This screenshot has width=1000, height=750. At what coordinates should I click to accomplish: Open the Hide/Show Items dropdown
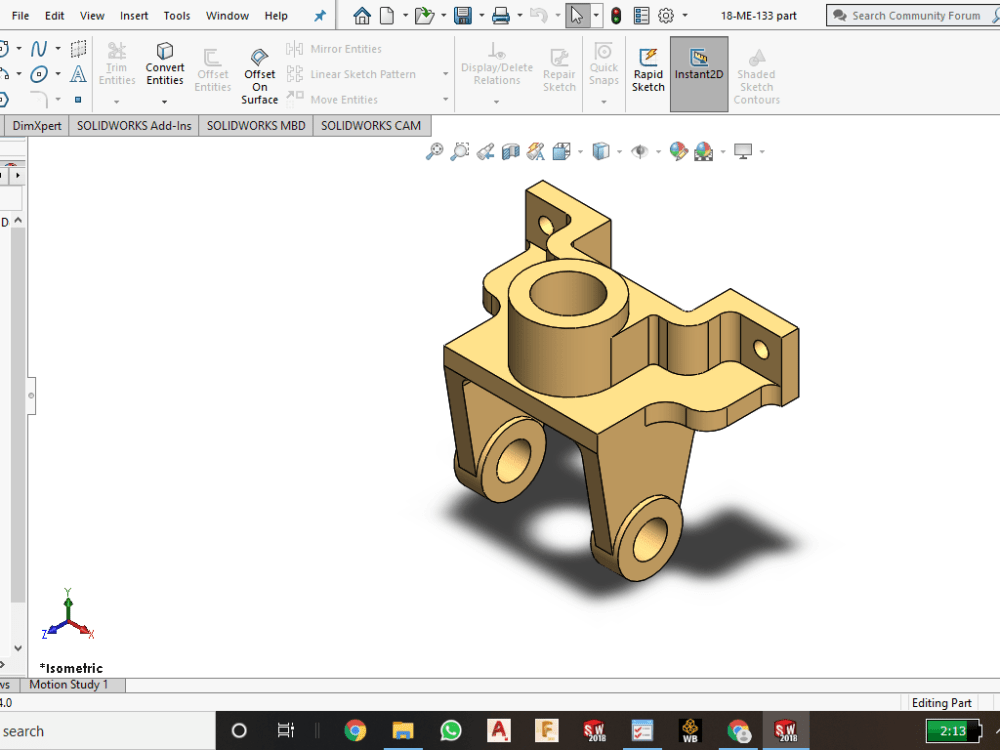pyautogui.click(x=658, y=152)
